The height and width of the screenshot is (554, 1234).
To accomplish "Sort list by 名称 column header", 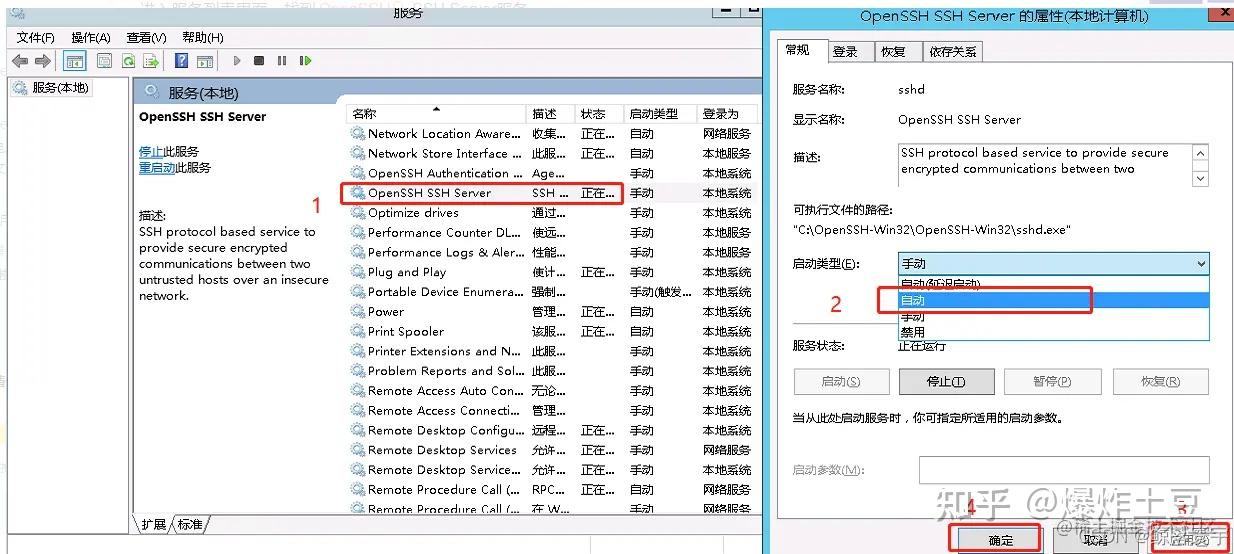I will (436, 113).
